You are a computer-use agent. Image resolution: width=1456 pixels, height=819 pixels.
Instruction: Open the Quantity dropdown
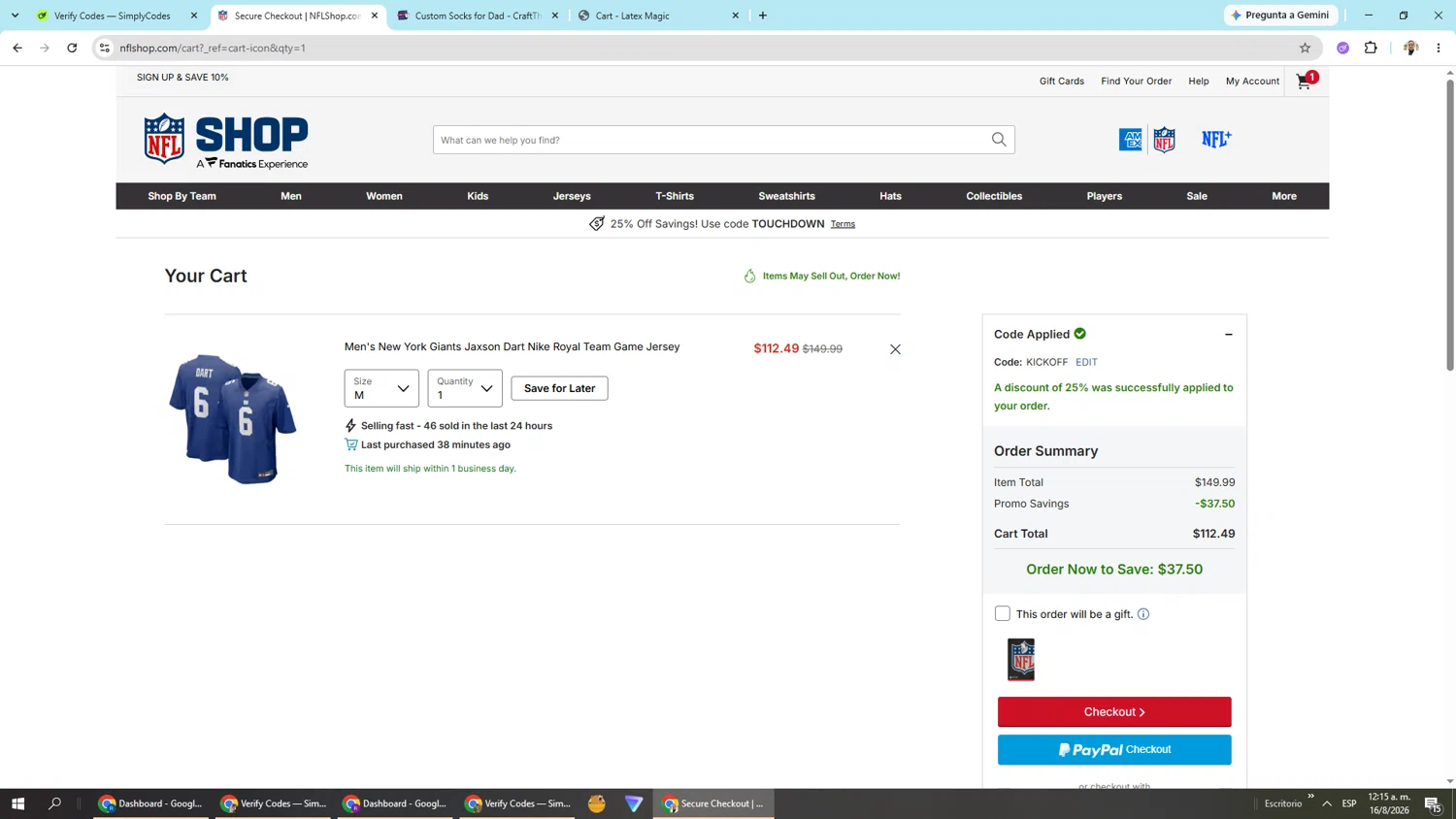pyautogui.click(x=465, y=388)
